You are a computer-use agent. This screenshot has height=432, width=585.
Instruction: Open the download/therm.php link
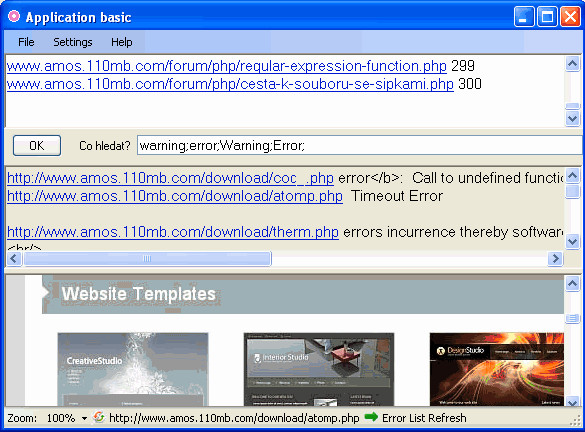[x=173, y=232]
